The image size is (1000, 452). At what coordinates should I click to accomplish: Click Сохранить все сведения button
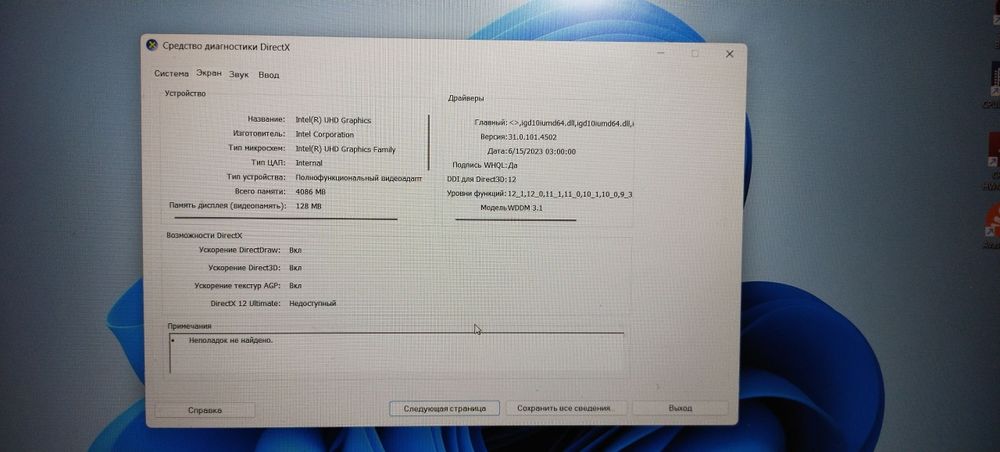click(x=564, y=408)
